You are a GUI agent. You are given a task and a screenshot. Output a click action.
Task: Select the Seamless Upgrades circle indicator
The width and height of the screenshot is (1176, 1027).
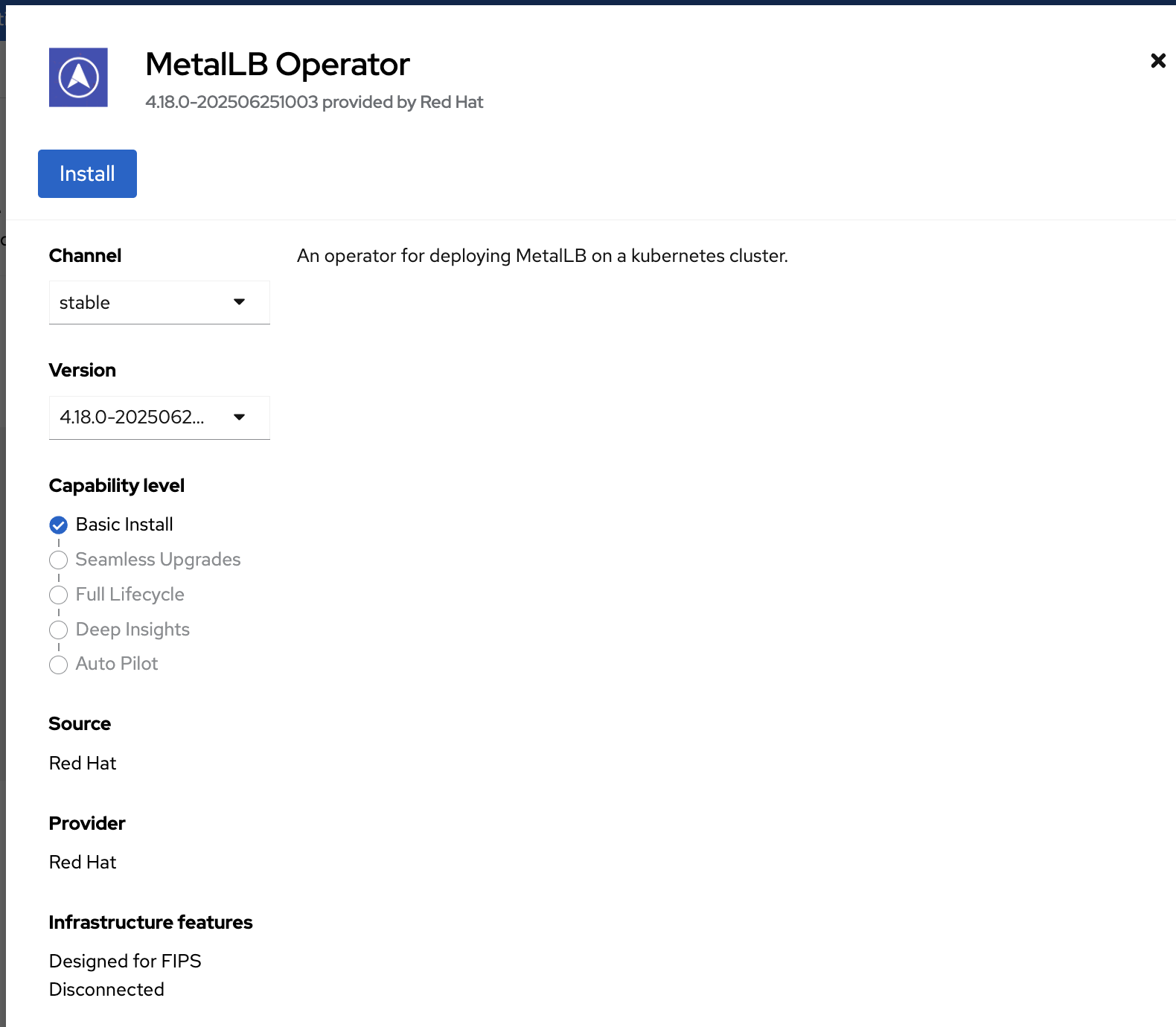58,560
